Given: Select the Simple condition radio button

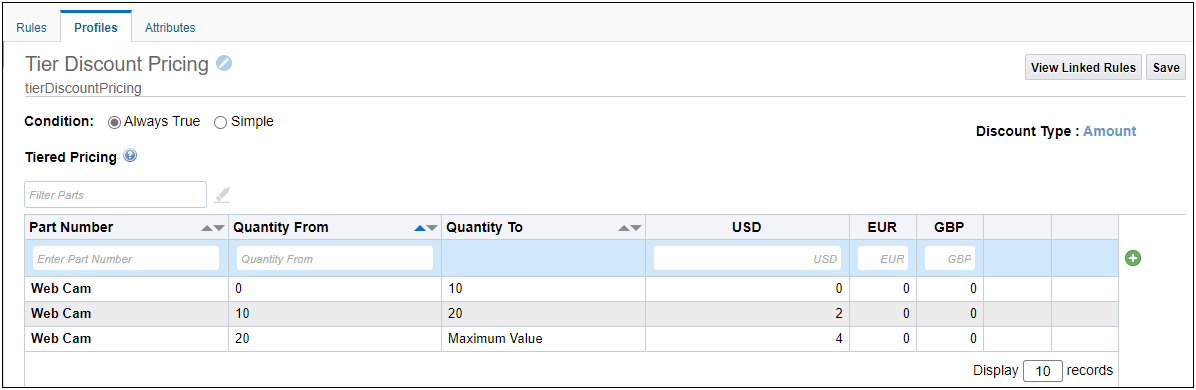Looking at the screenshot, I should [220, 121].
